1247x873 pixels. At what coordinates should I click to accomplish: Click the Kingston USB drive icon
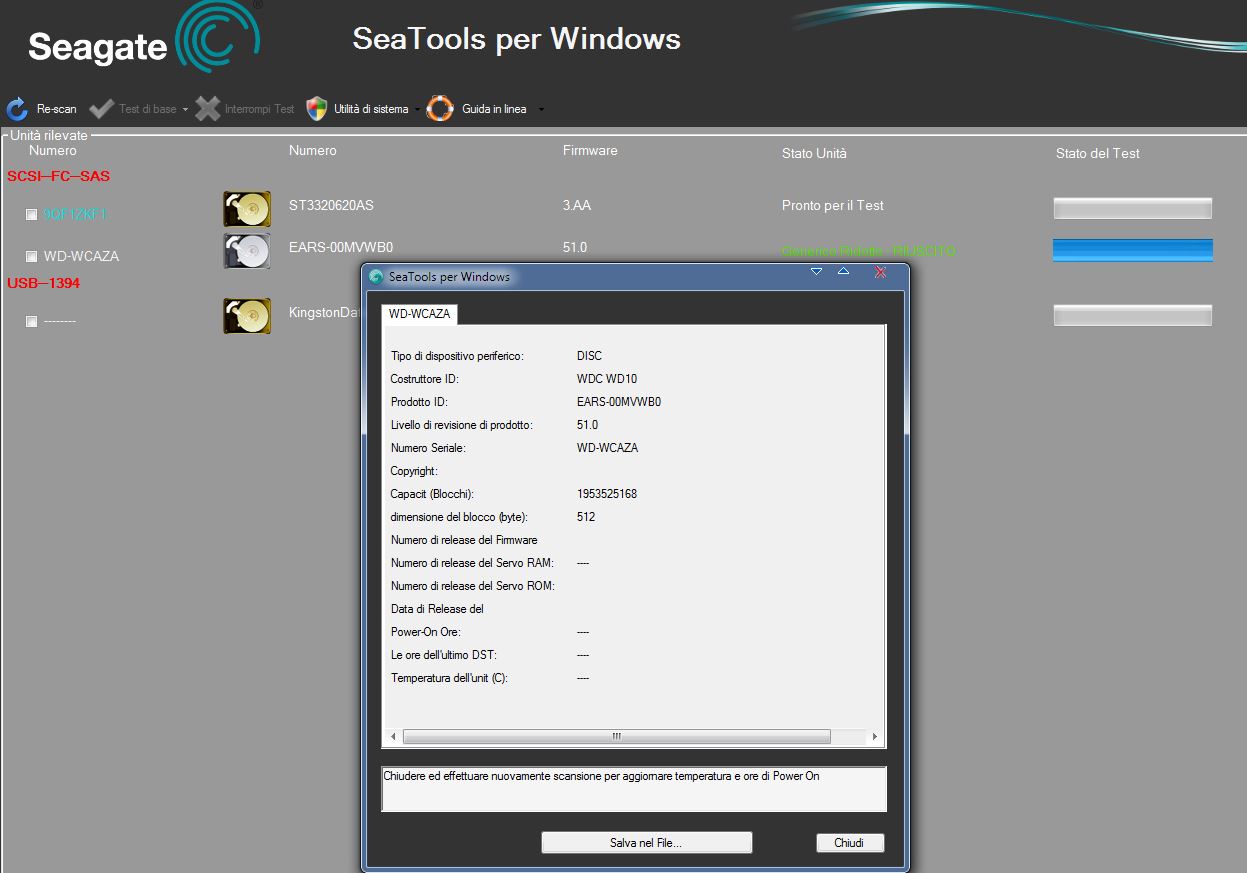click(247, 316)
